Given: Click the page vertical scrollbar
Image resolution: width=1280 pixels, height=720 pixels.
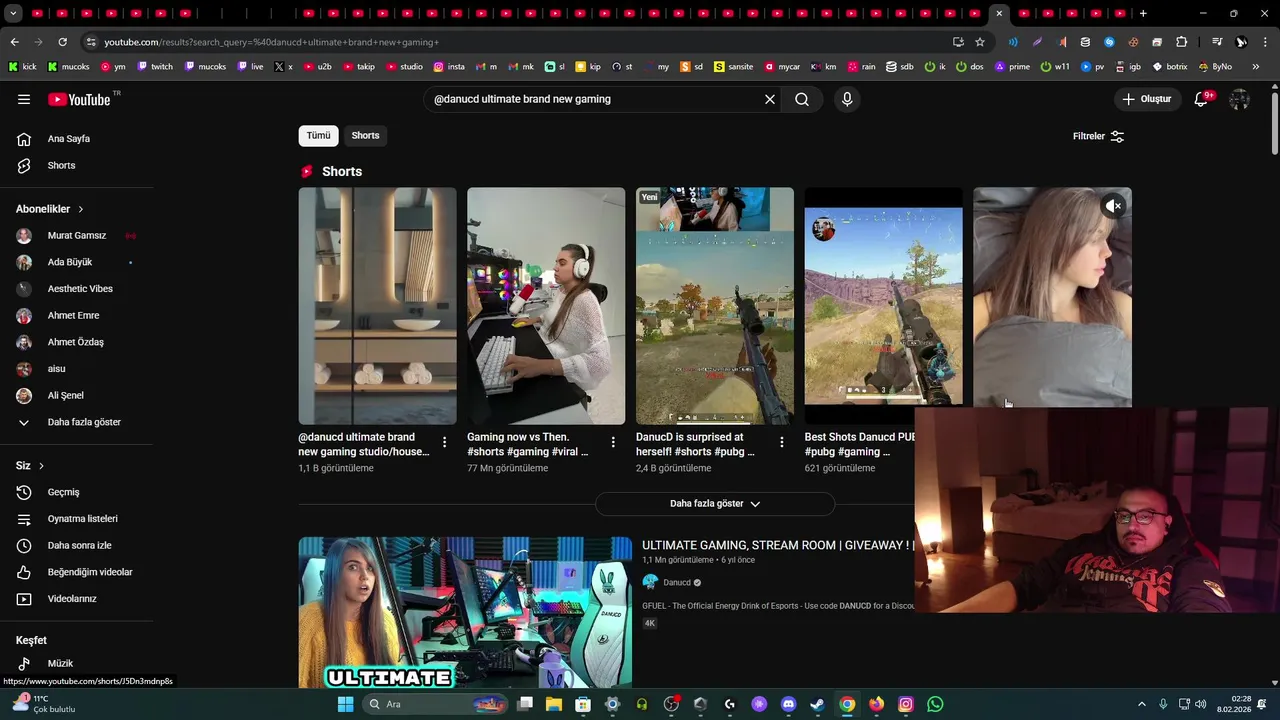Looking at the screenshot, I should coord(1274,122).
